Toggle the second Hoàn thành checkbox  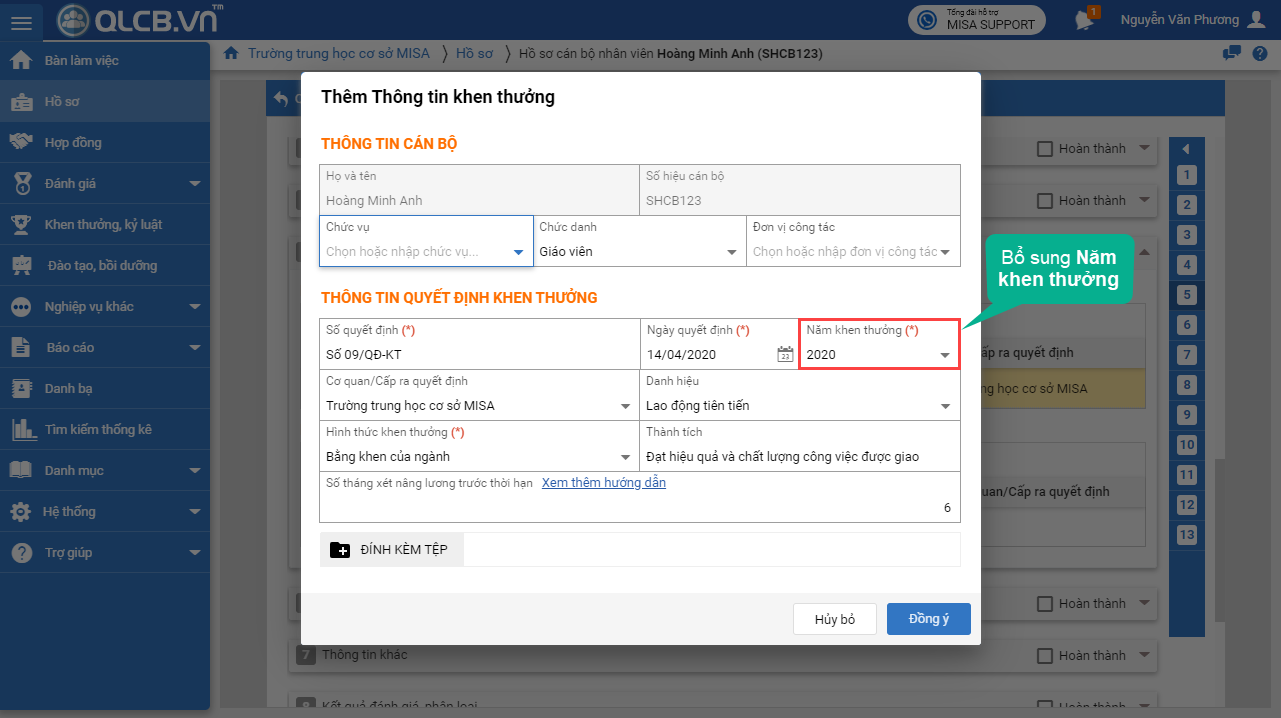(1045, 201)
